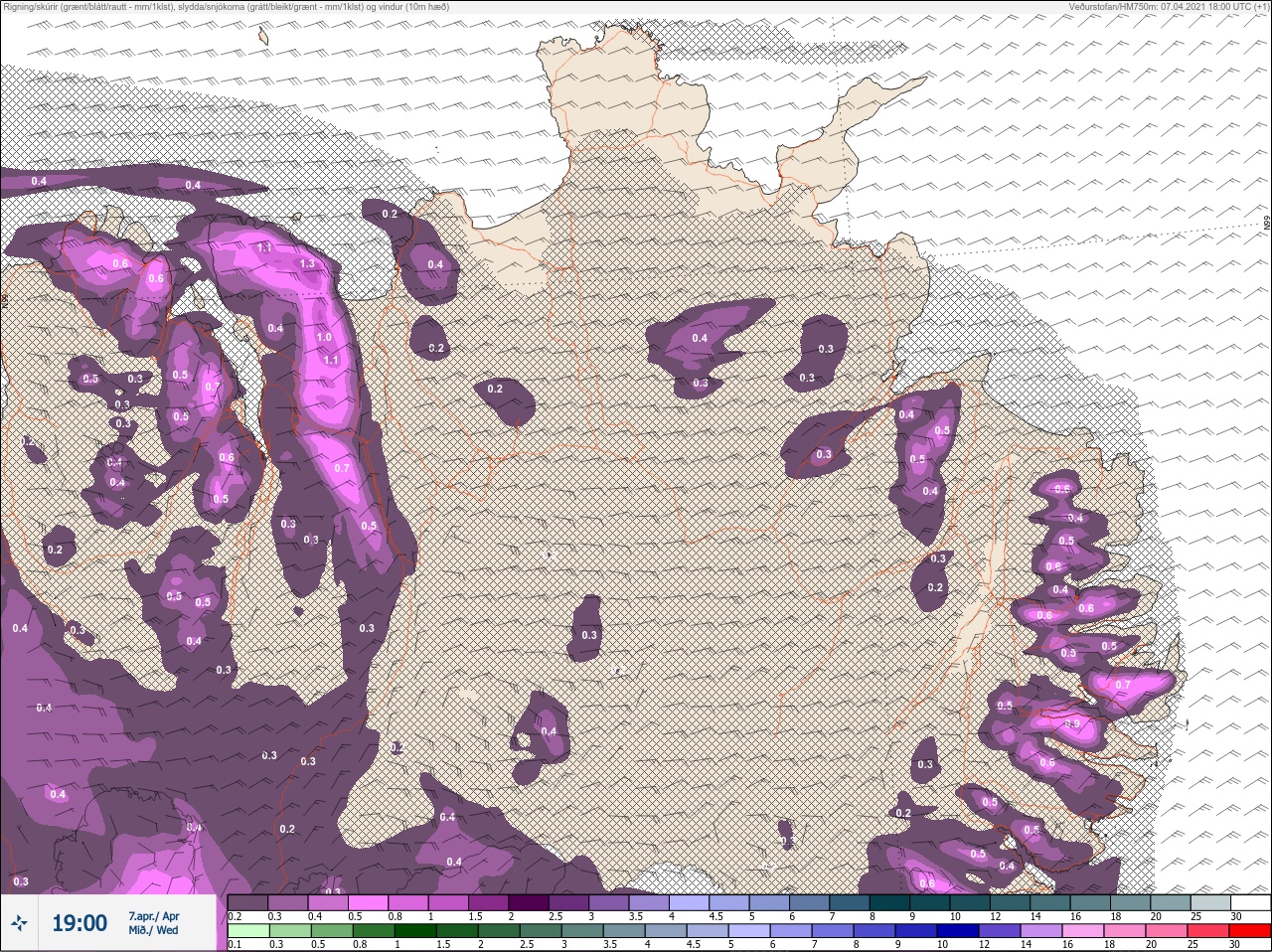Pick the upper legend swatch starting at 0.5
Screen dimensions: 1272x952
click(x=368, y=902)
